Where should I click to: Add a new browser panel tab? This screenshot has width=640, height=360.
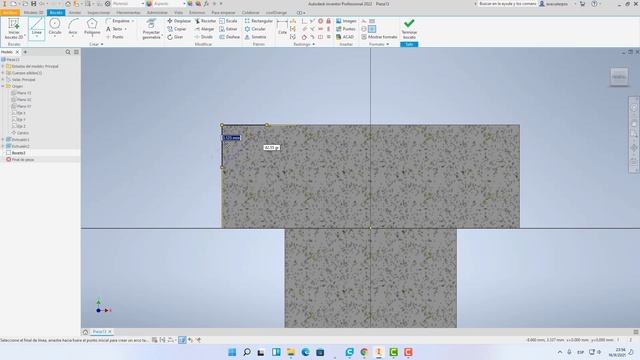point(25,52)
